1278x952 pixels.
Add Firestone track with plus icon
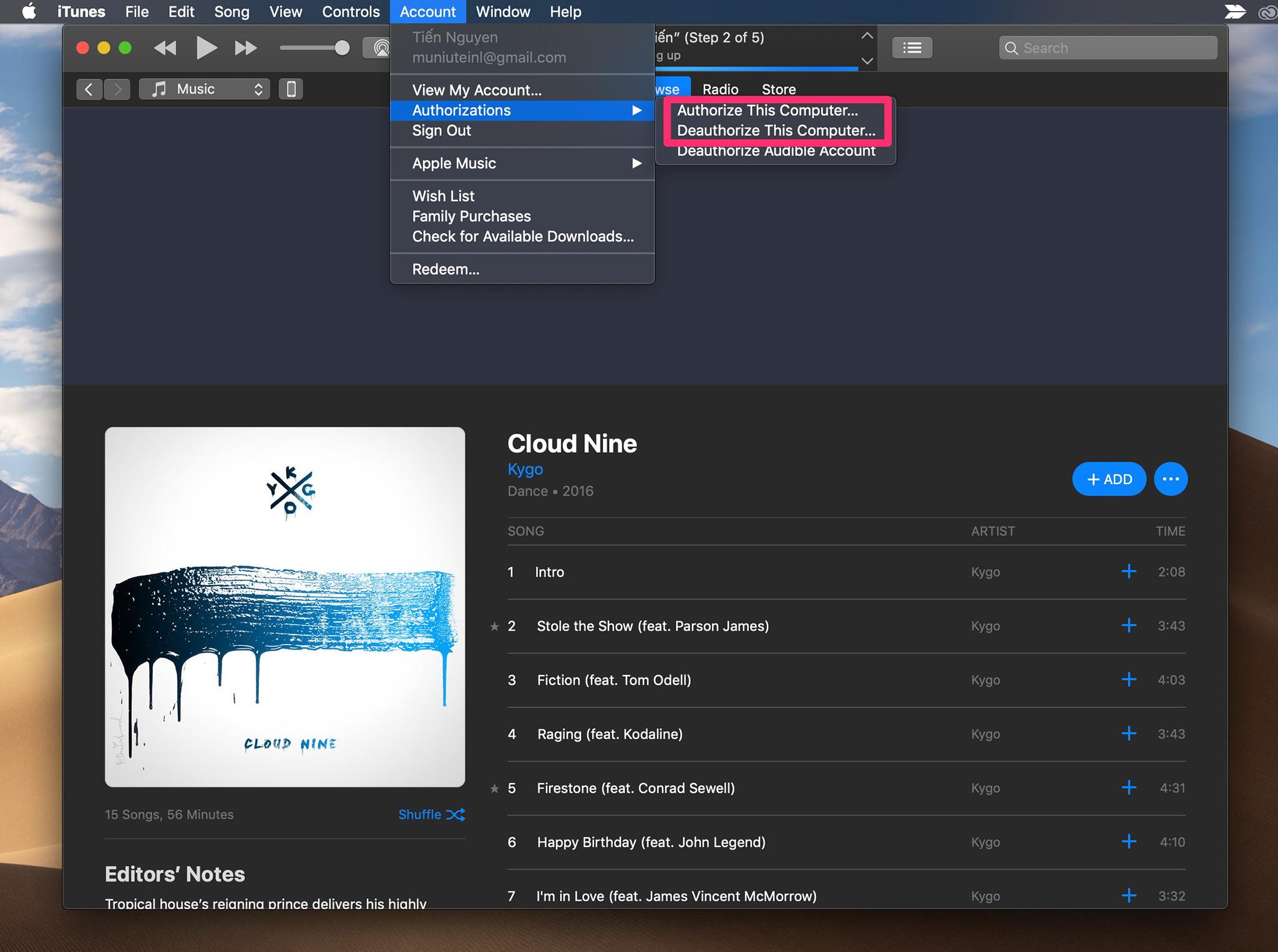pos(1129,787)
